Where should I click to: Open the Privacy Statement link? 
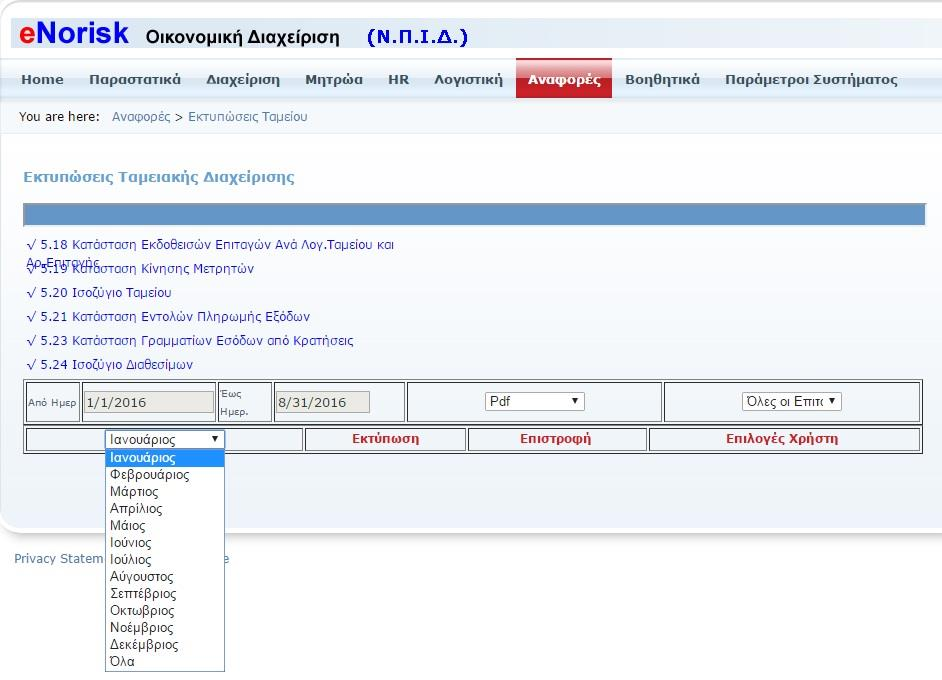[59, 559]
